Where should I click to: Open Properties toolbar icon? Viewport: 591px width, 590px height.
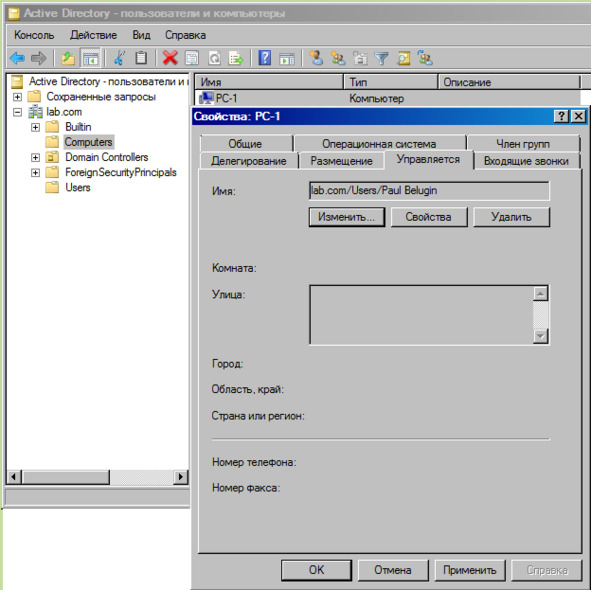tap(192, 58)
